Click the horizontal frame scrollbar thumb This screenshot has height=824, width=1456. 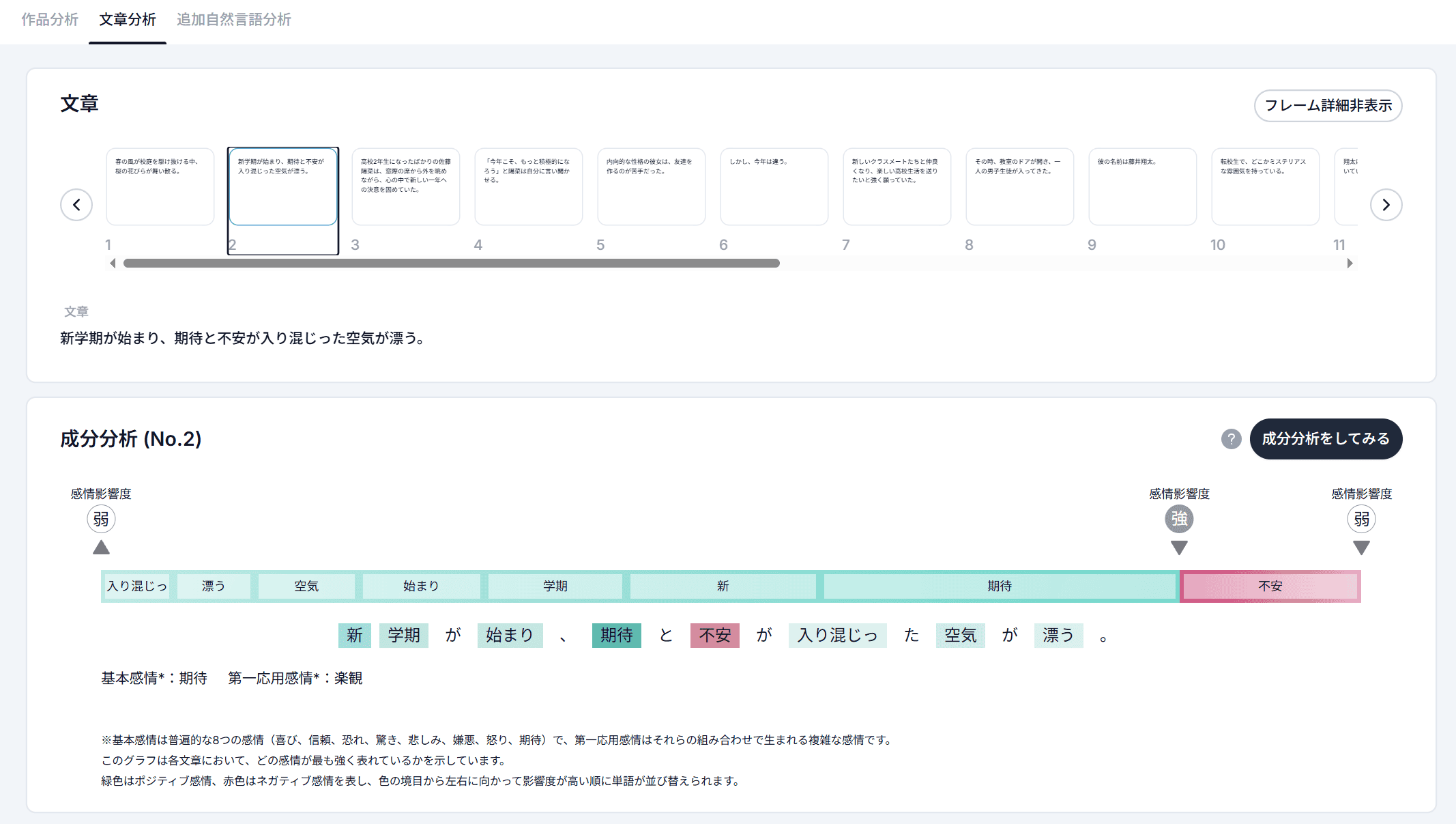[x=452, y=264]
